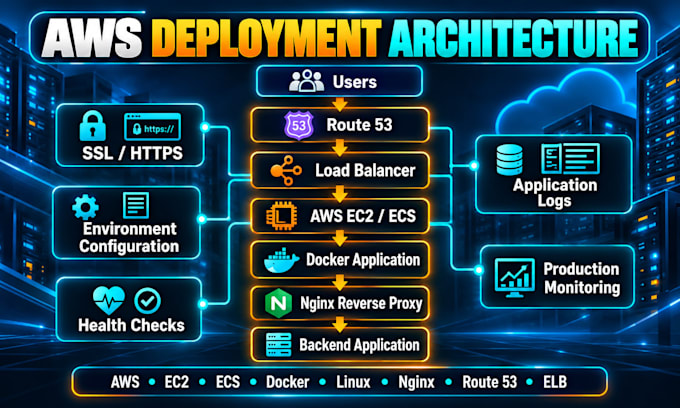Click AWS in the bottom tag bar

(125, 382)
